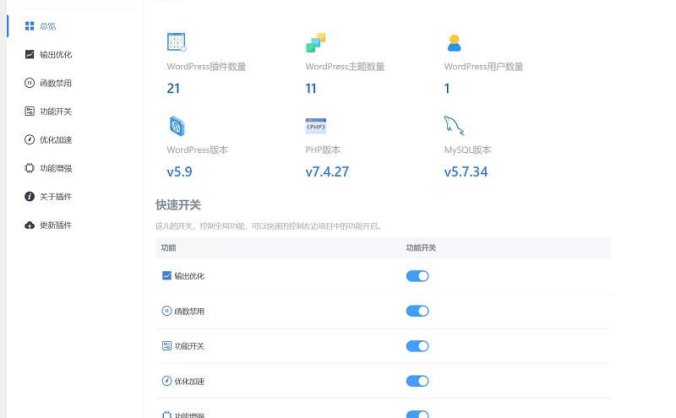676x418 pixels.
Task: Open the 优化加速 sidebar menu label
Action: [56, 140]
